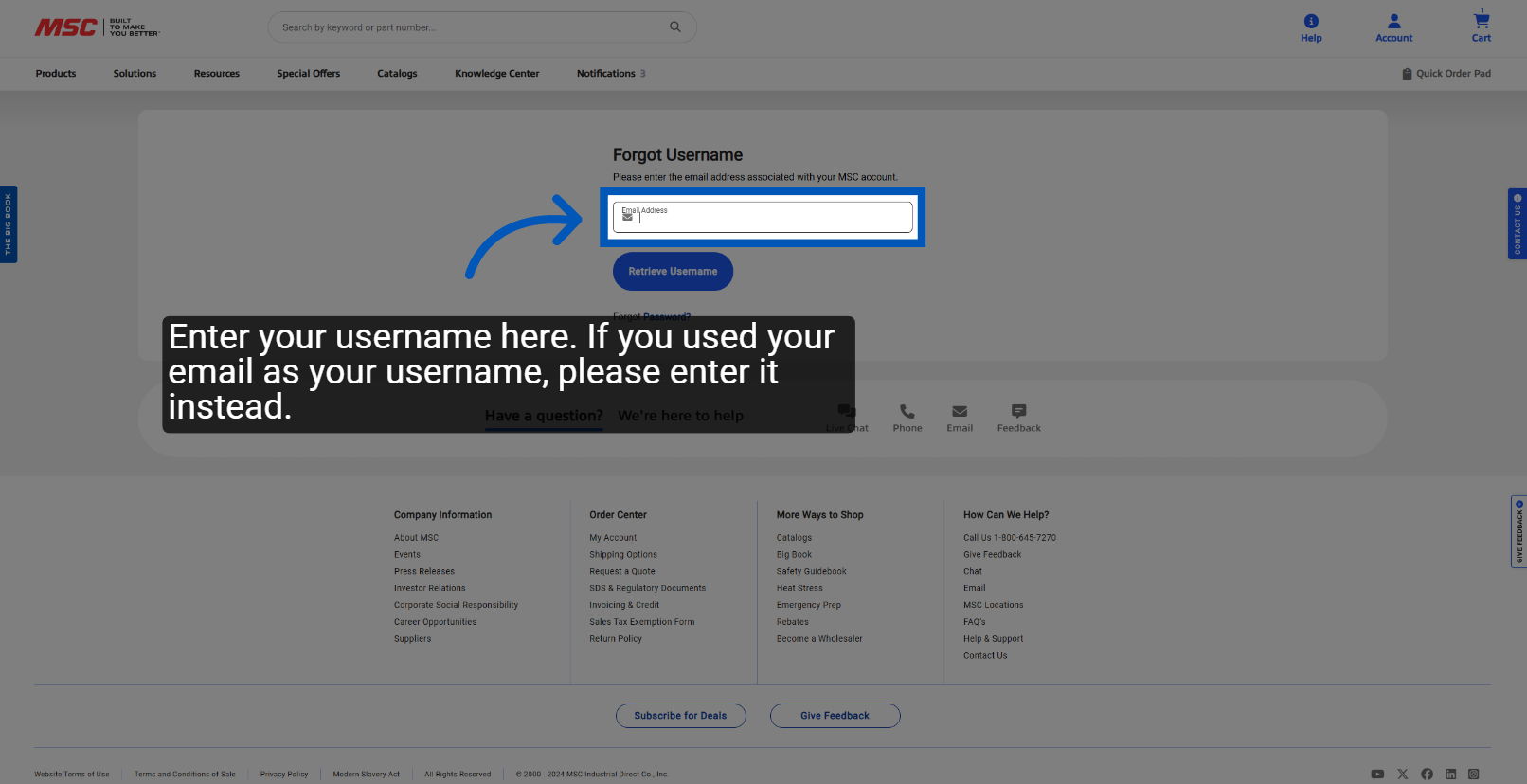The image size is (1527, 784).
Task: Open the Modern Slavery Act link
Action: click(367, 775)
